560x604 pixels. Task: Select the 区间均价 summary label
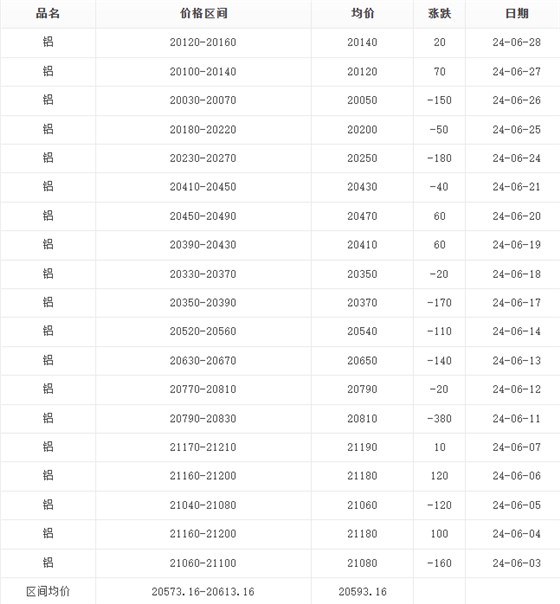click(48, 591)
